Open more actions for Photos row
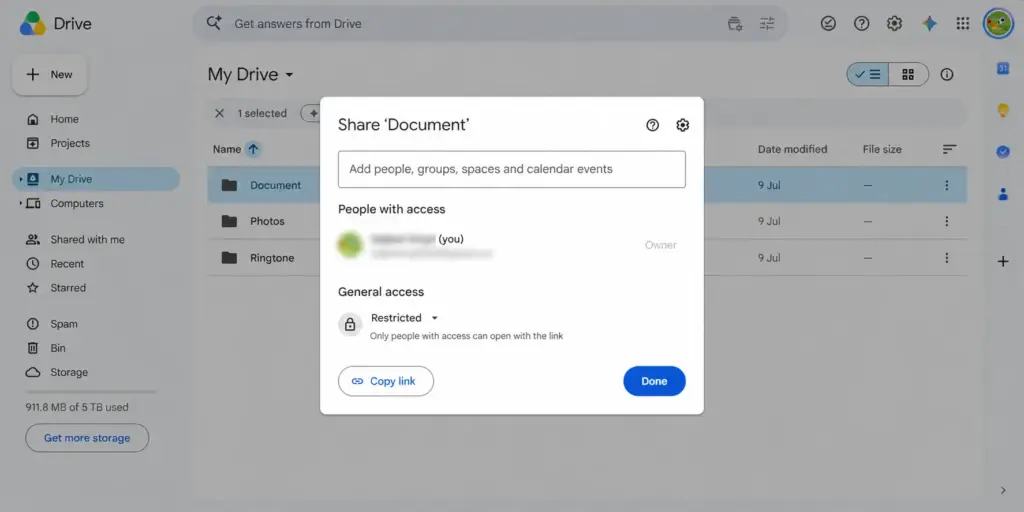Screen dimensions: 1024x512 [946, 221]
